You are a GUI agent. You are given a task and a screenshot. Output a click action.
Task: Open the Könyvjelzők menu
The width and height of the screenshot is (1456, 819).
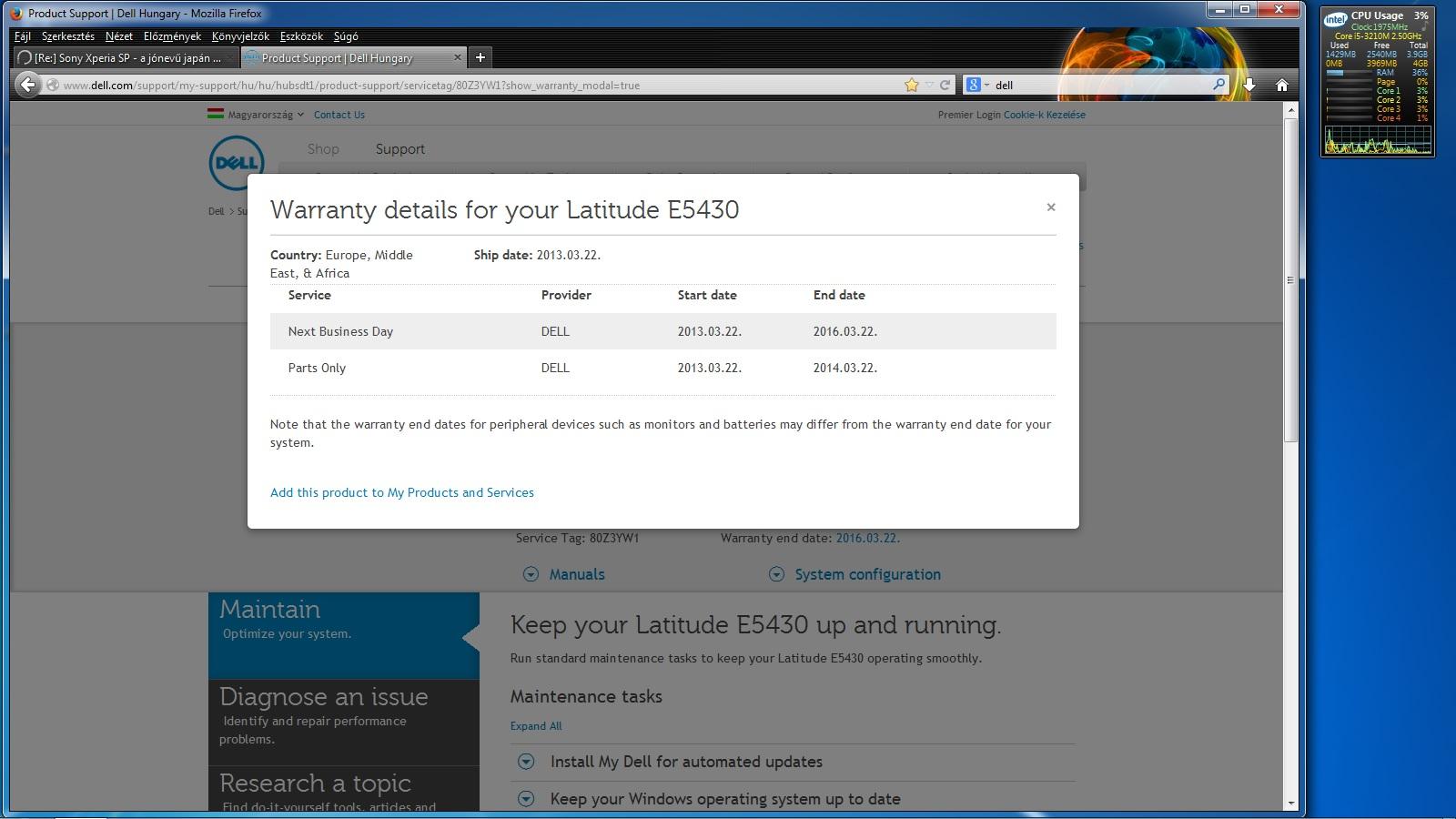click(240, 36)
